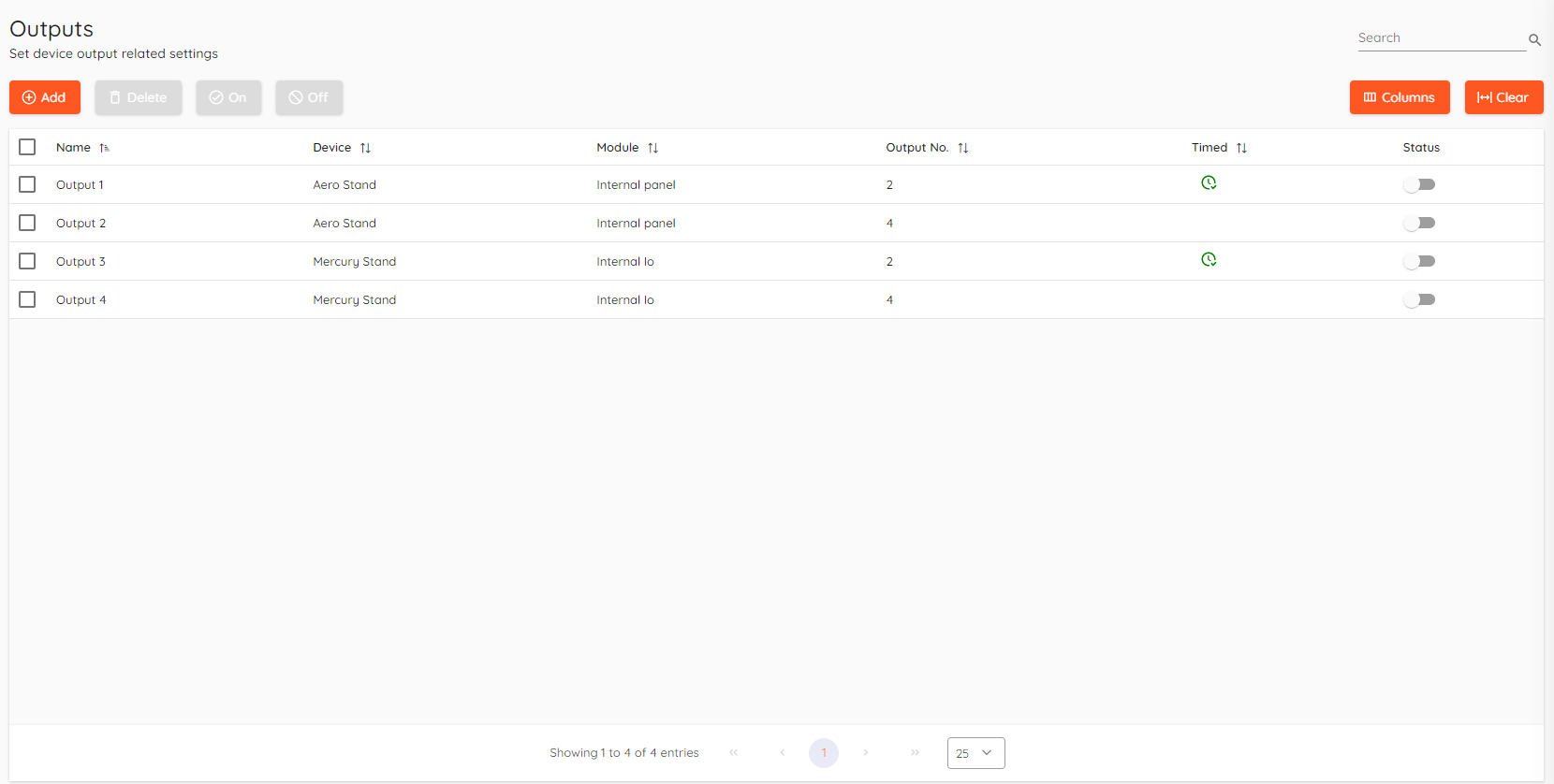Focus the Search input field
This screenshot has width=1554, height=784.
(1442, 38)
